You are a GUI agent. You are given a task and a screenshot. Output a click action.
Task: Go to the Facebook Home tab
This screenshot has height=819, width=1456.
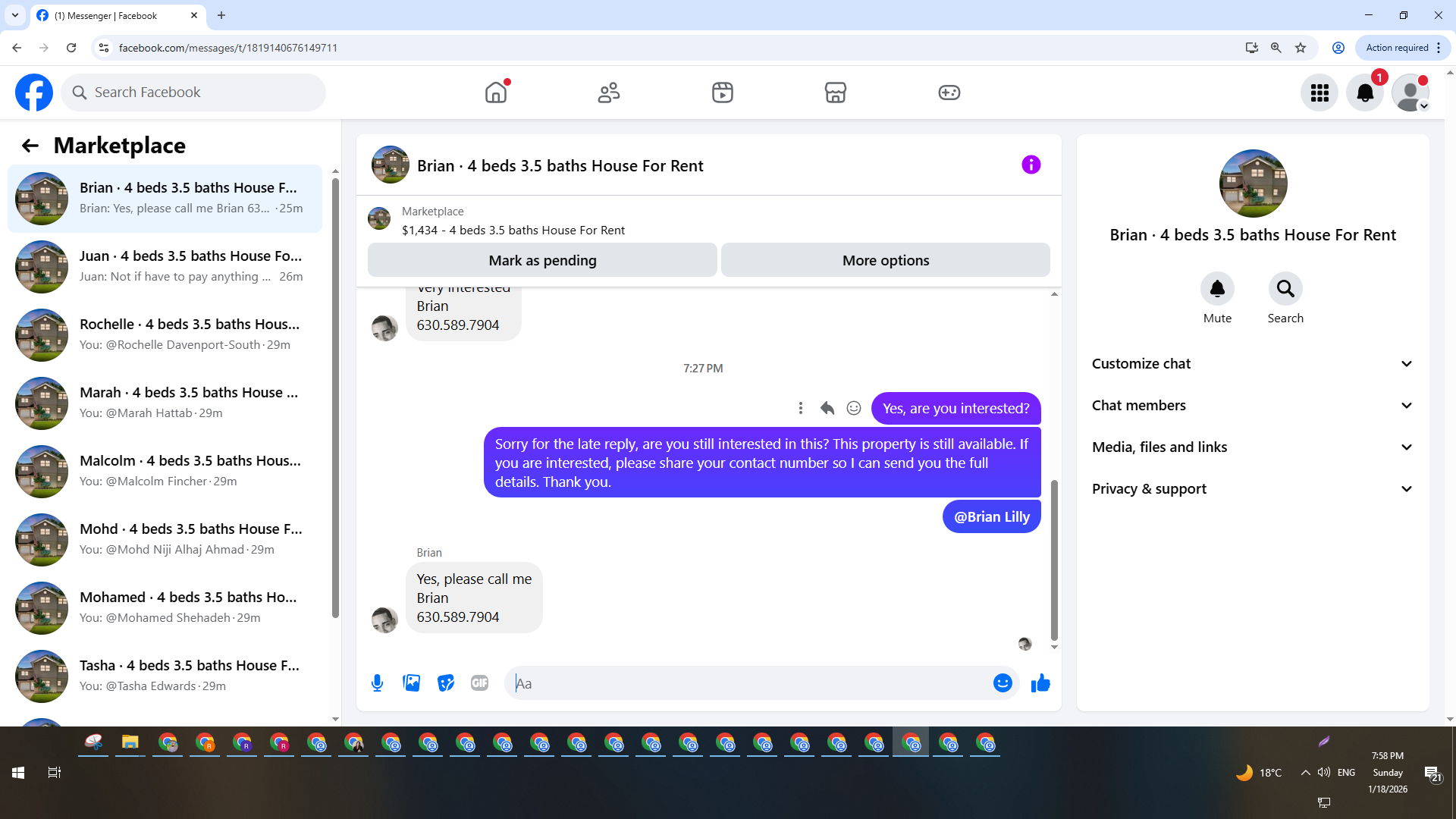pyautogui.click(x=496, y=93)
